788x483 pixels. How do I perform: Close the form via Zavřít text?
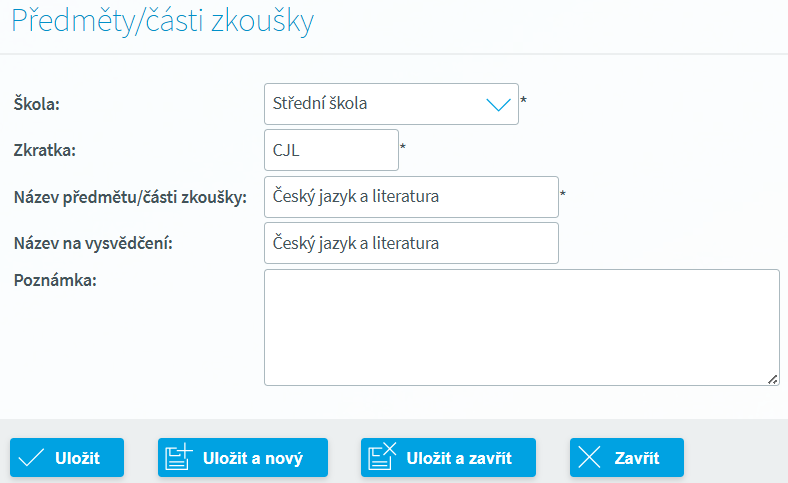pos(637,458)
